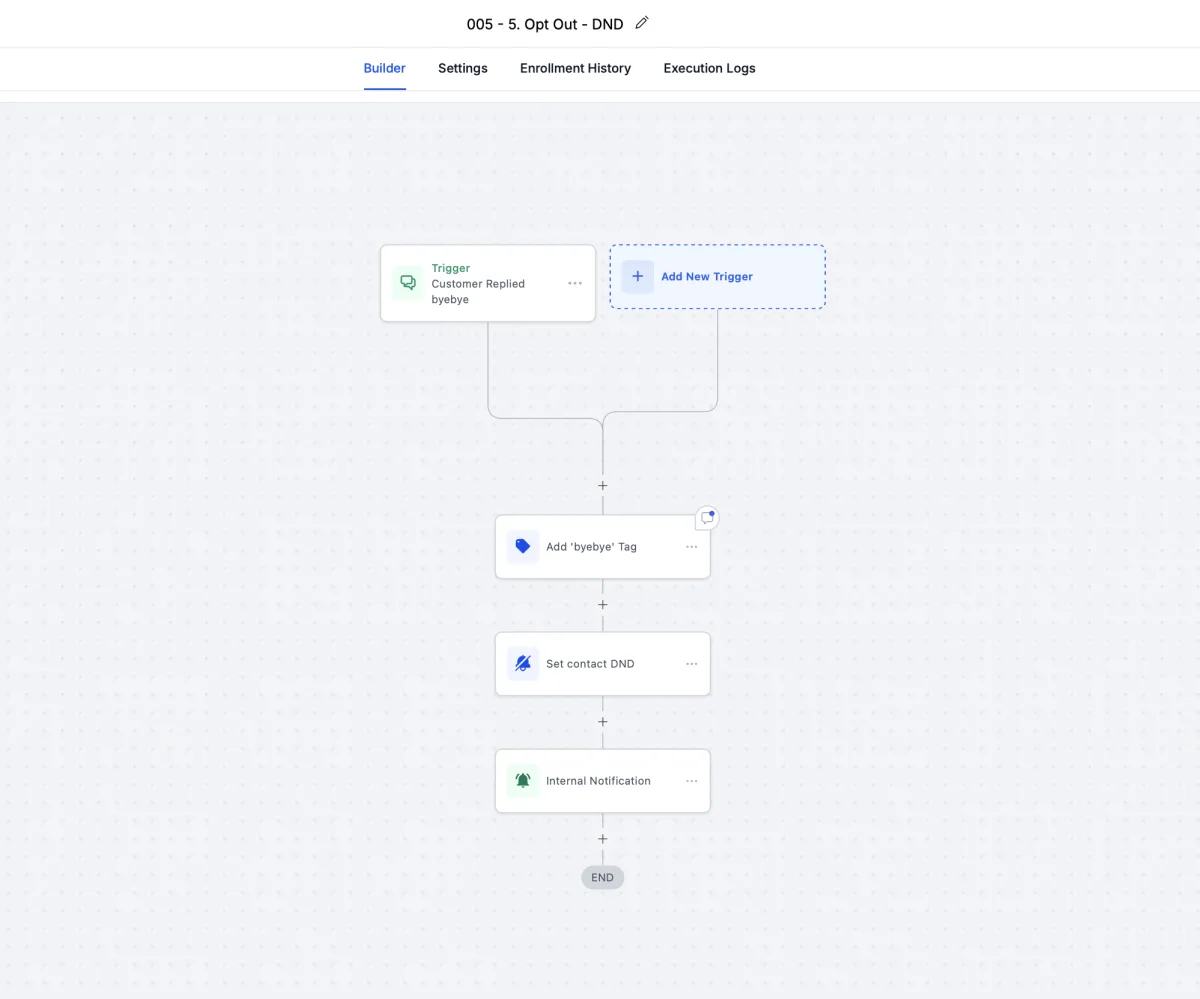Add a step between tag and DND actions
Screen dimensions: 1200x999
click(603, 605)
